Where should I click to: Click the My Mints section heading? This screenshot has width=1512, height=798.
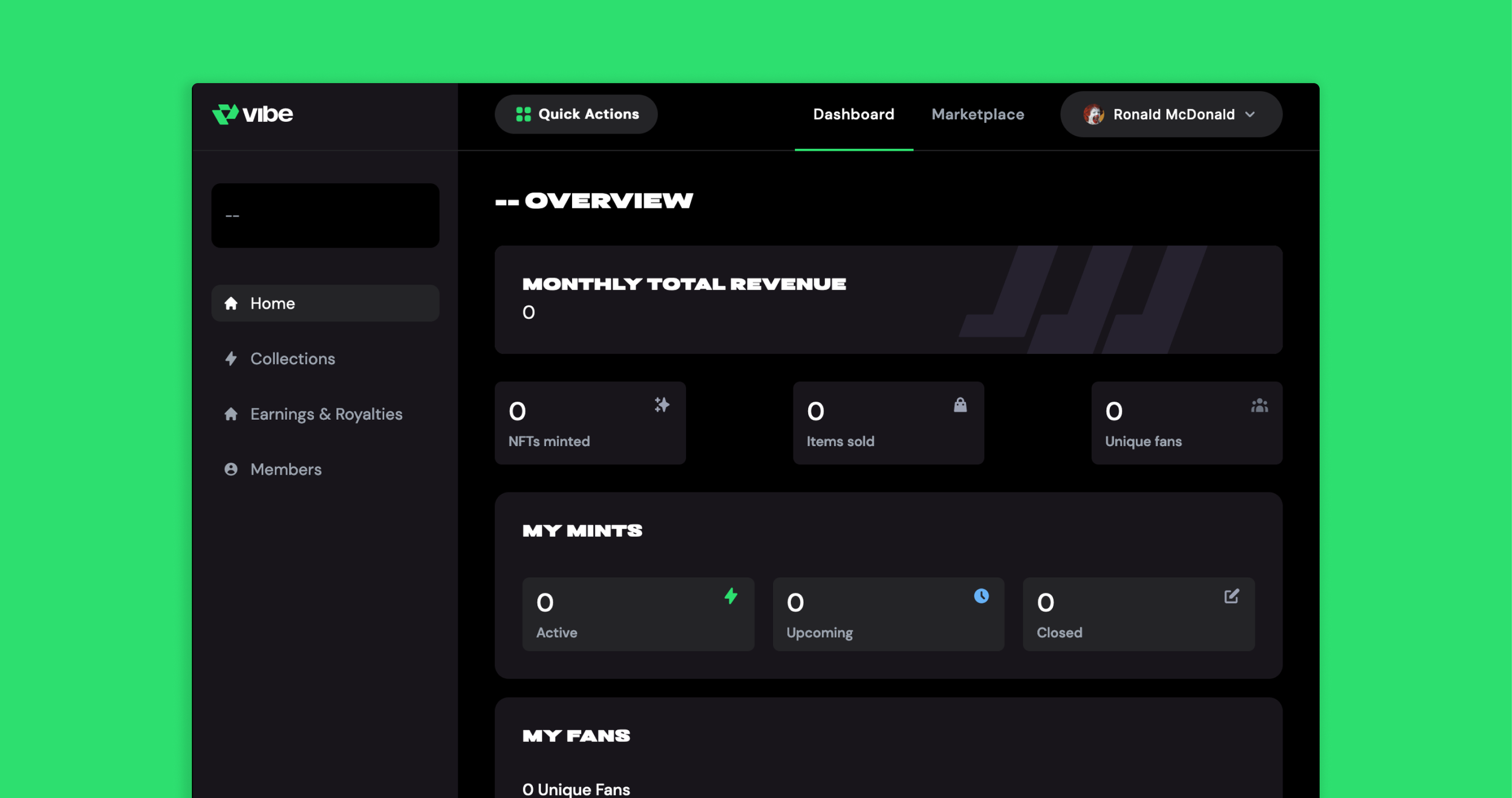point(582,531)
